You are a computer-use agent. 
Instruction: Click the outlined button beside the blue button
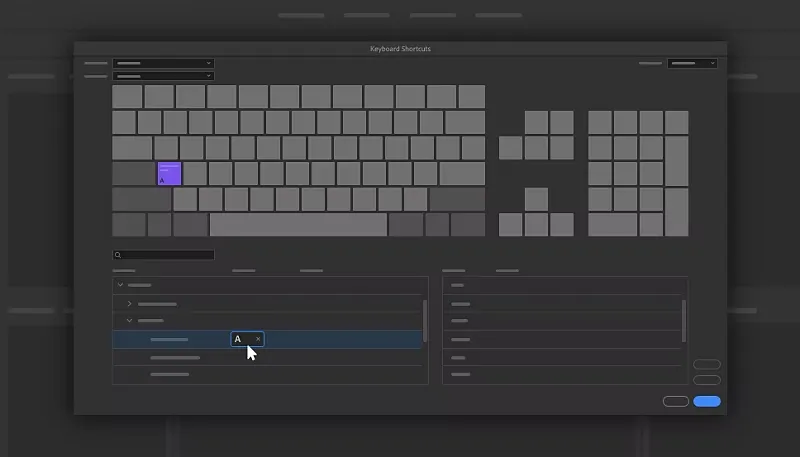[676, 401]
